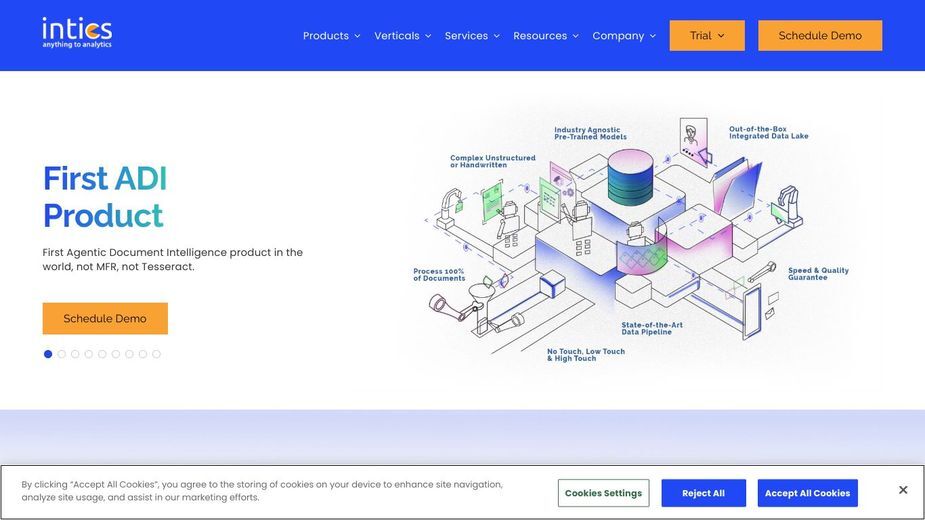Select the fifth carousel slide dot
This screenshot has height=520, width=925.
[x=102, y=354]
